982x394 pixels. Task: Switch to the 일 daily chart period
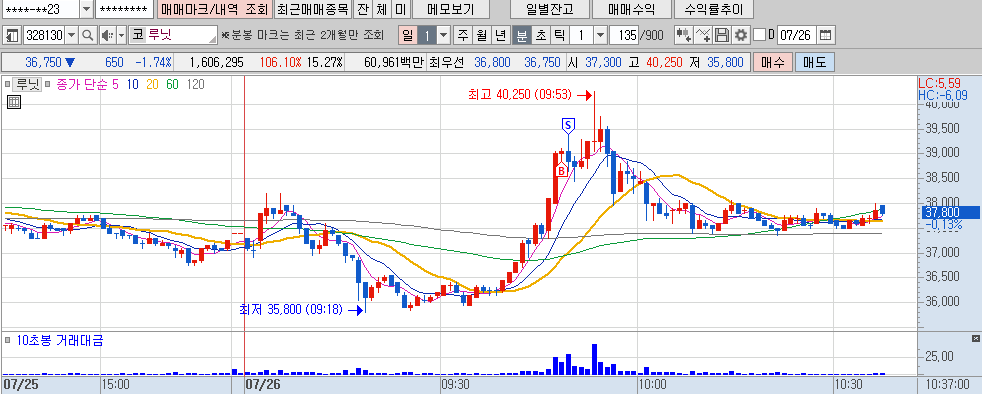pos(408,35)
